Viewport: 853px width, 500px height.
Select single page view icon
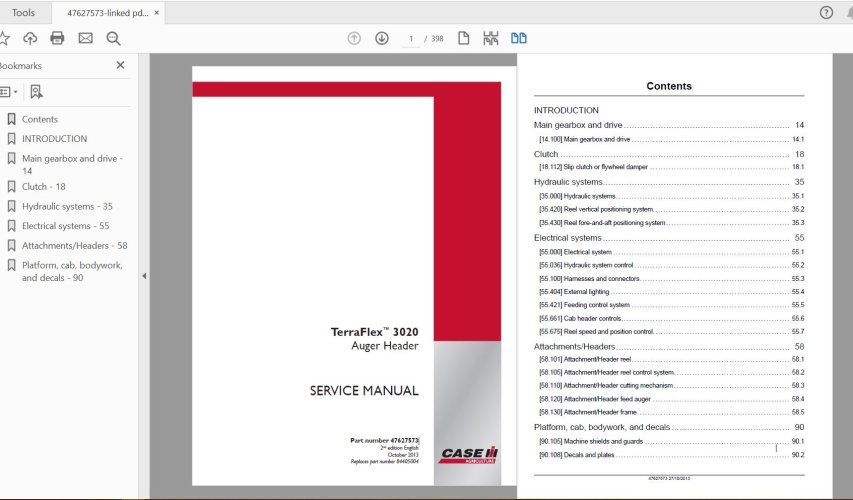pos(463,38)
